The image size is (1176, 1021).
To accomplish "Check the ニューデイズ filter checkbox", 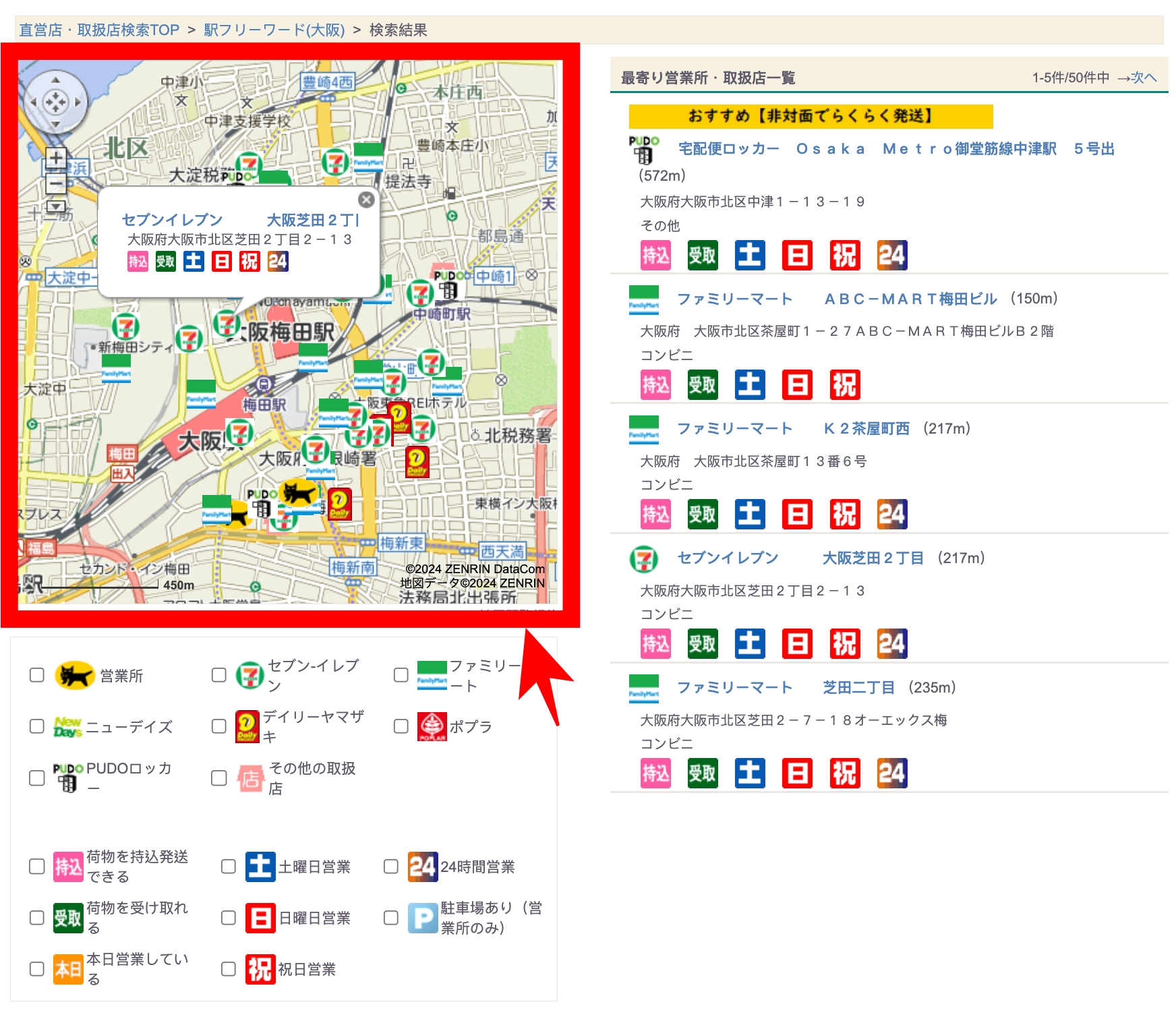I will 37,726.
